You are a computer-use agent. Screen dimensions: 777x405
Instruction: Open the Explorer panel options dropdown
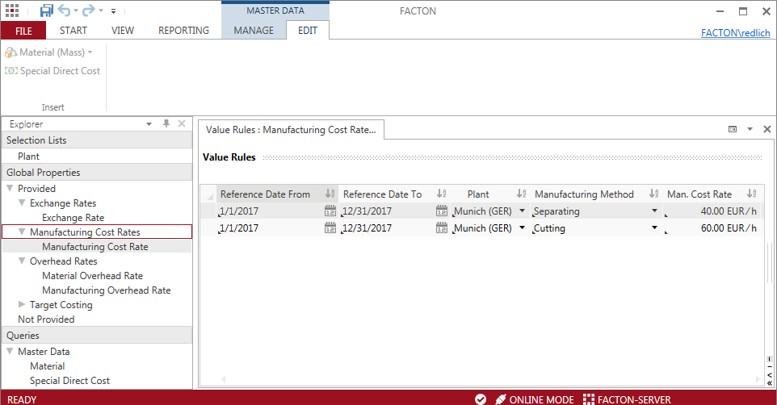[149, 124]
